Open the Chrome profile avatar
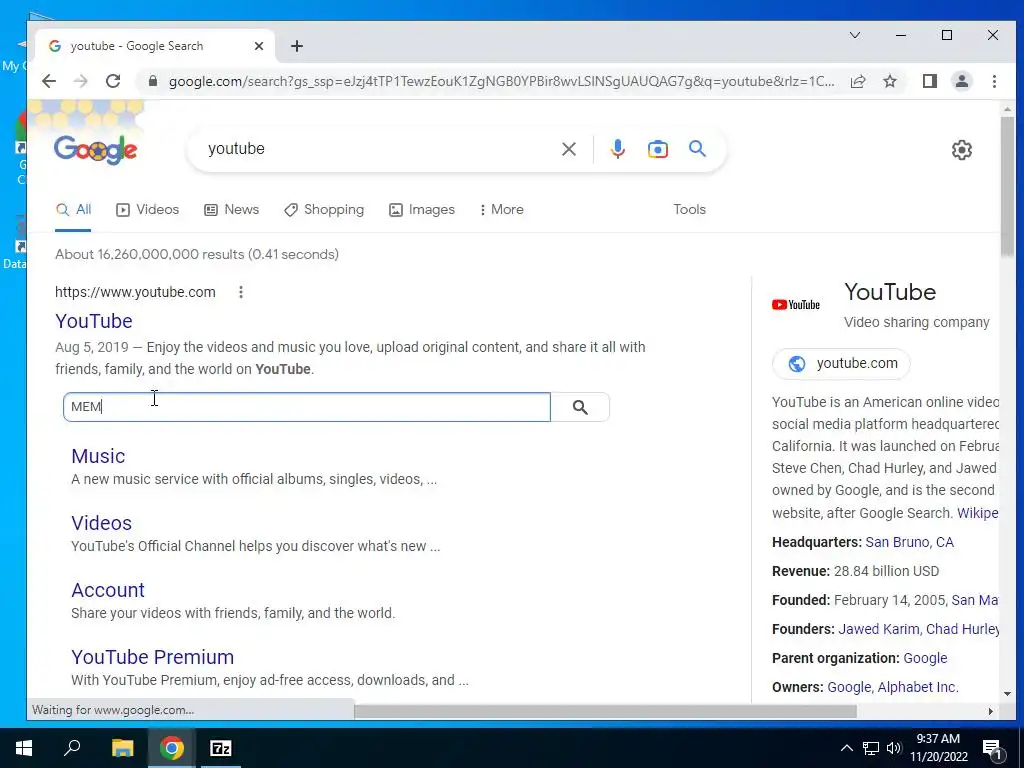Image resolution: width=1024 pixels, height=768 pixels. pos(962,81)
